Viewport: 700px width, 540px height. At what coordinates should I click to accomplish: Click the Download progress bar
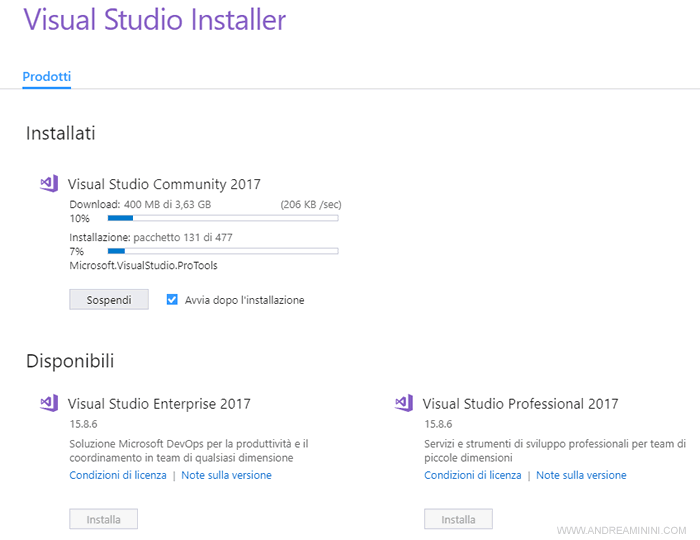(222, 217)
